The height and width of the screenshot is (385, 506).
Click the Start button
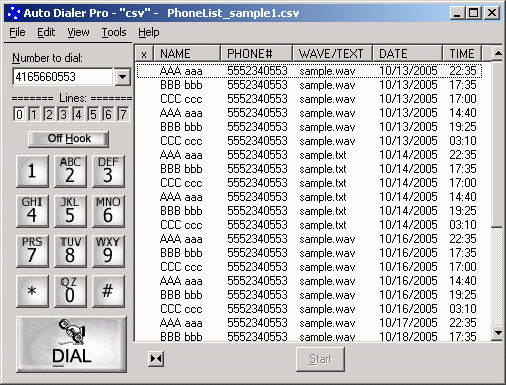click(x=320, y=359)
